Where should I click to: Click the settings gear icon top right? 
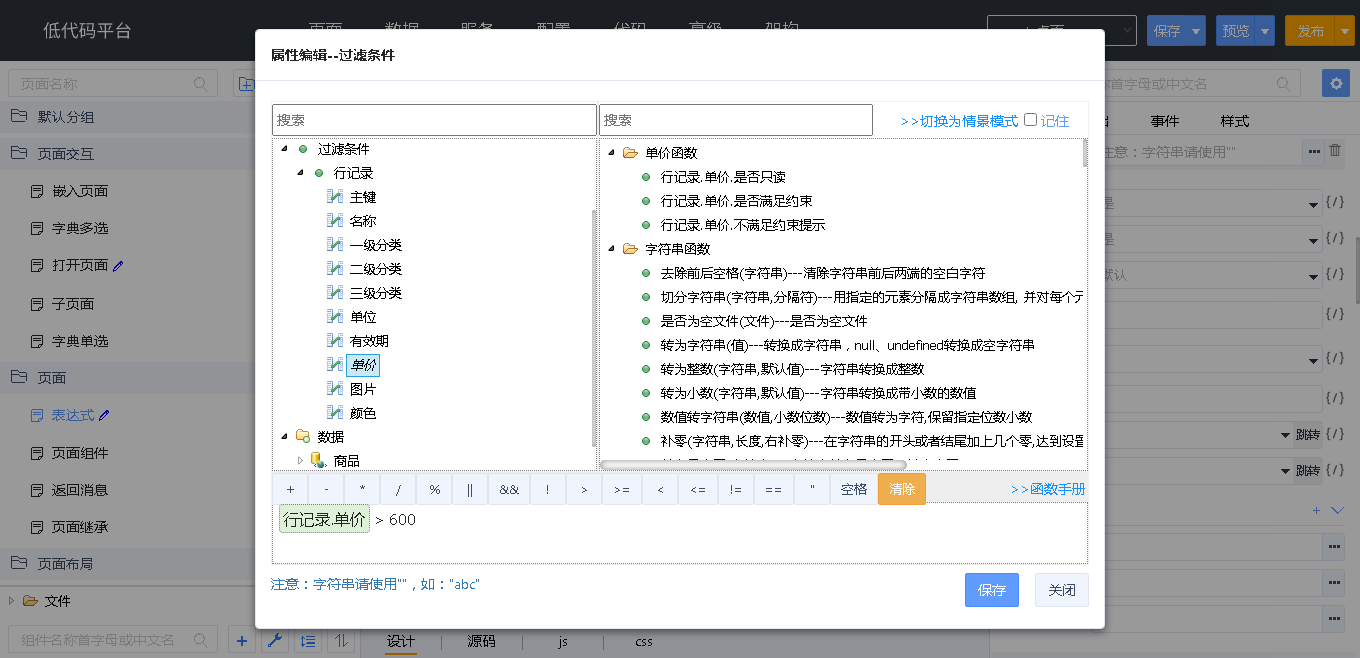pyautogui.click(x=1335, y=83)
